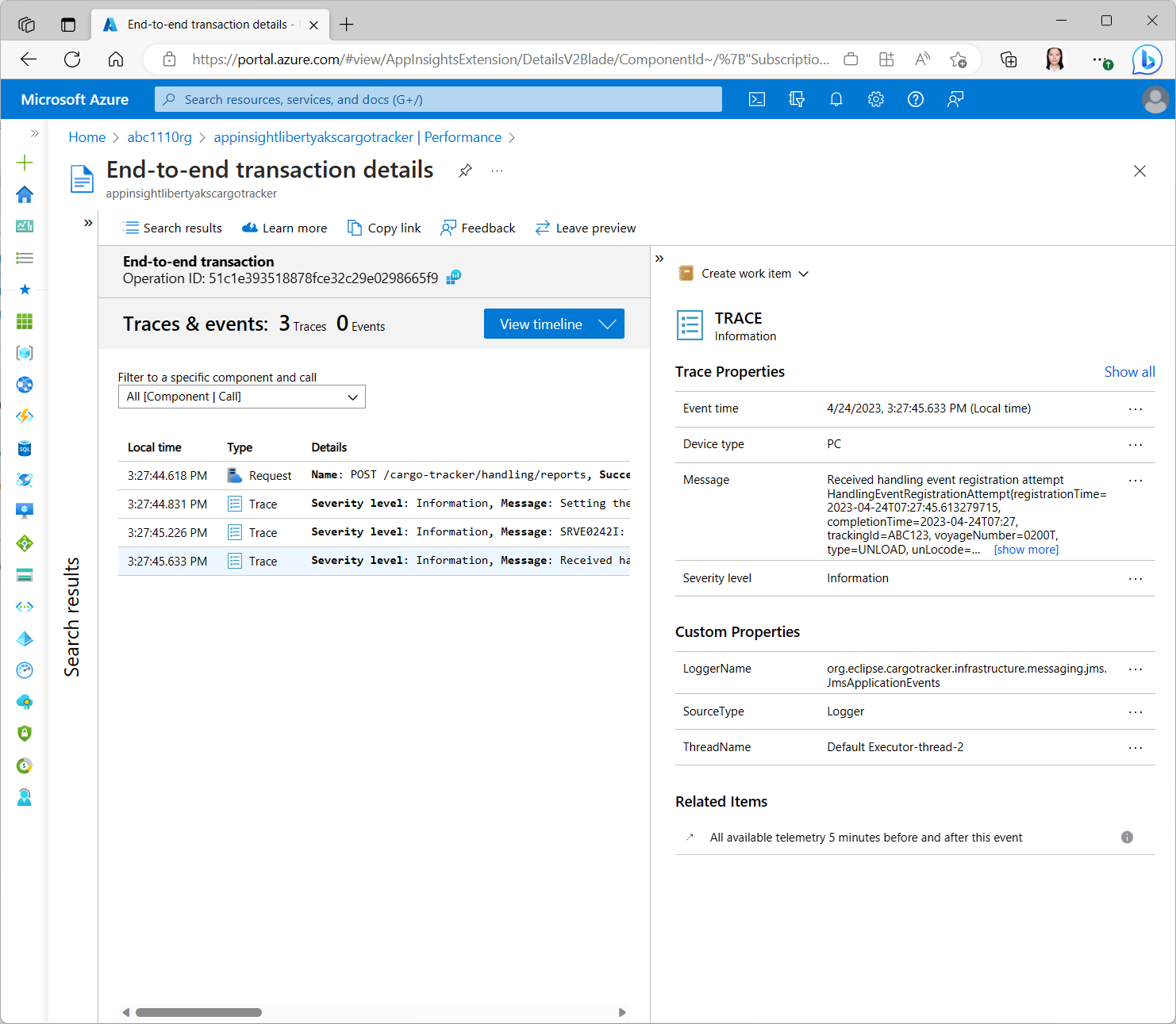Open the View timeline dropdown arrow
Viewport: 1176px width, 1024px height.
[607, 324]
